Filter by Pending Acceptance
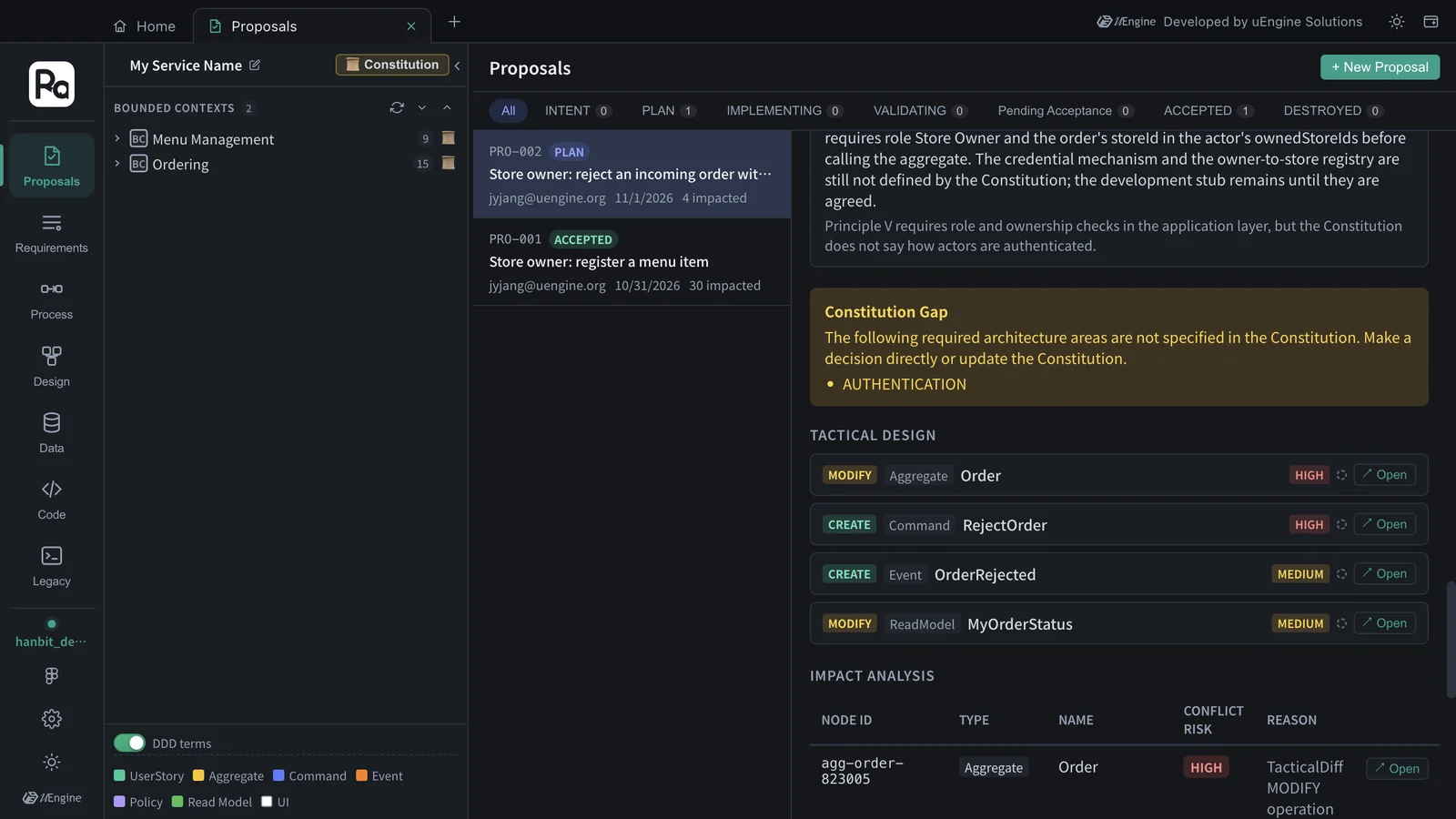This screenshot has height=819, width=1456. (1065, 111)
